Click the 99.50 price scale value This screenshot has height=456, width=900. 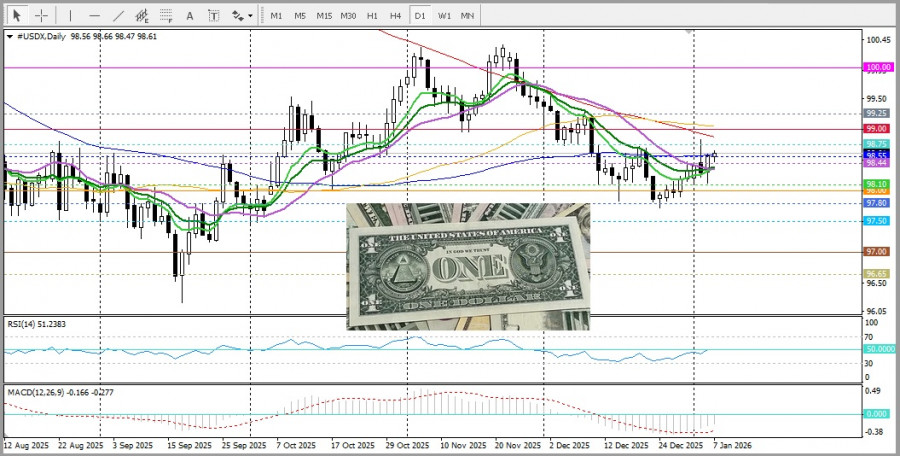click(876, 98)
